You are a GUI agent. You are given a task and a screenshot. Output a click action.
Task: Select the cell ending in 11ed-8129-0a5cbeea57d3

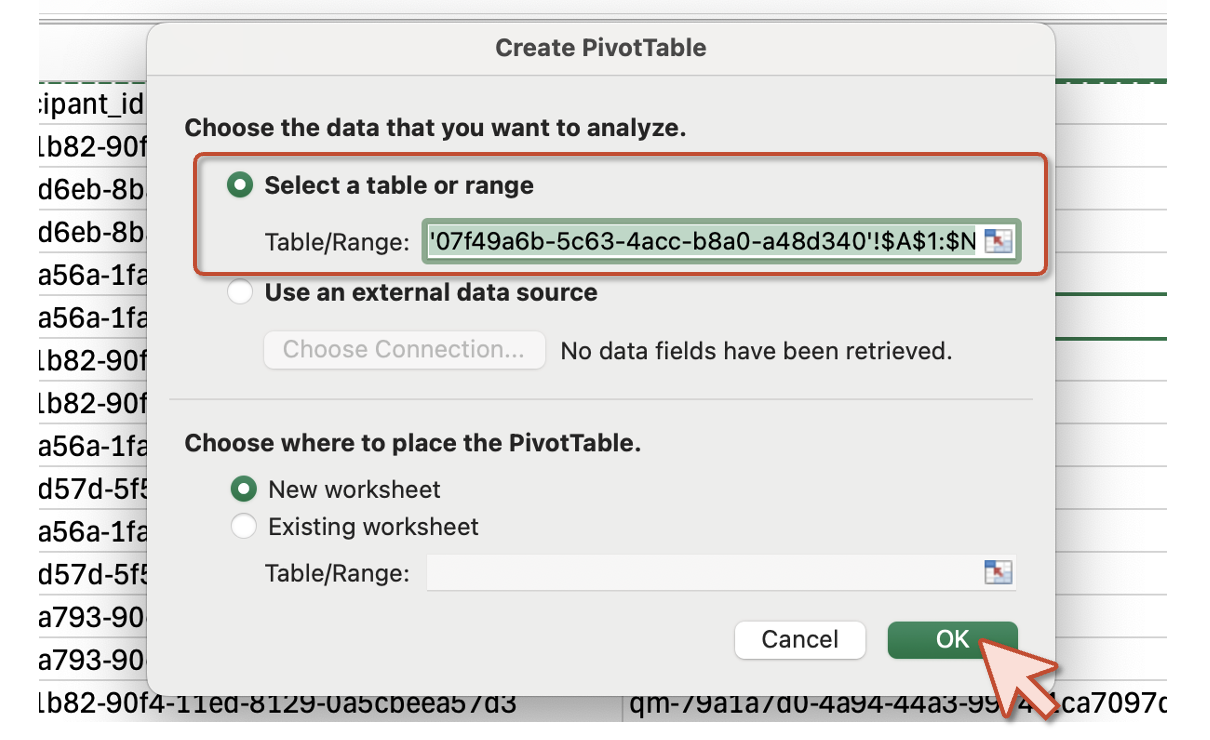click(x=280, y=704)
